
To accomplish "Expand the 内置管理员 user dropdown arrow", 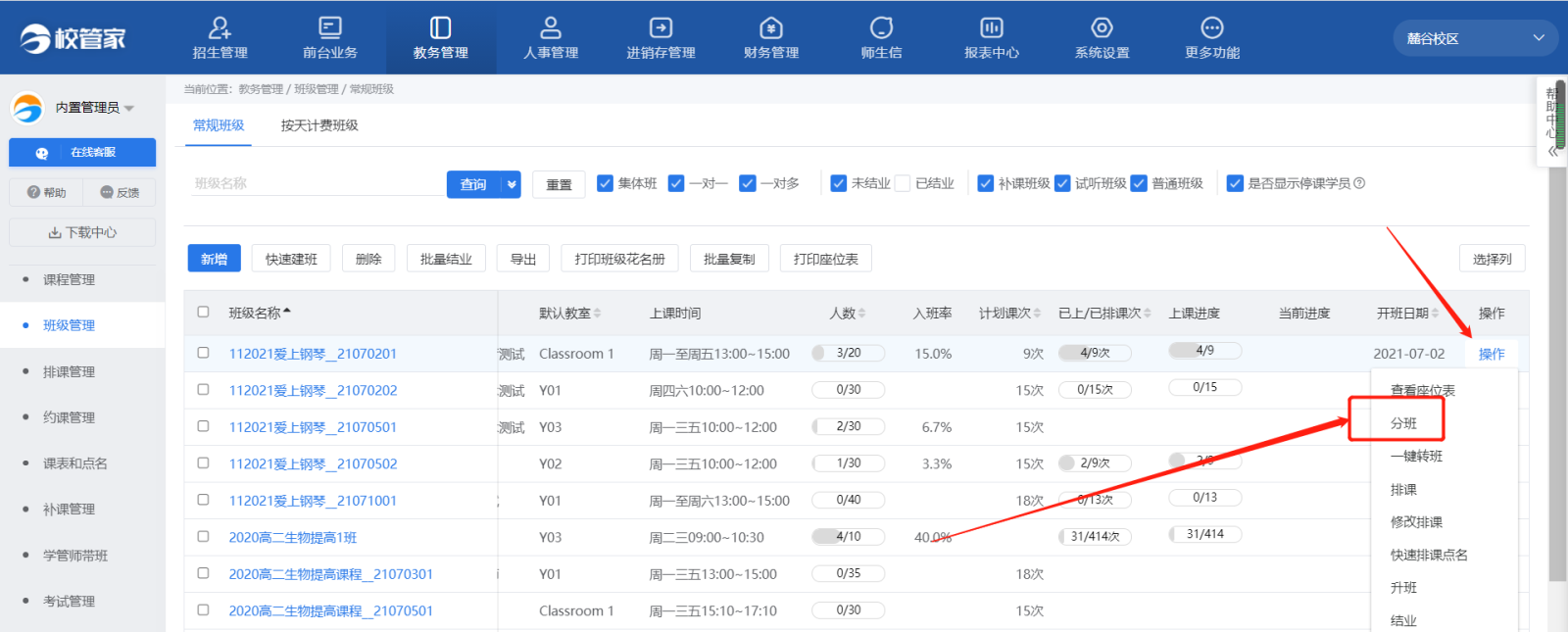I will [x=129, y=109].
